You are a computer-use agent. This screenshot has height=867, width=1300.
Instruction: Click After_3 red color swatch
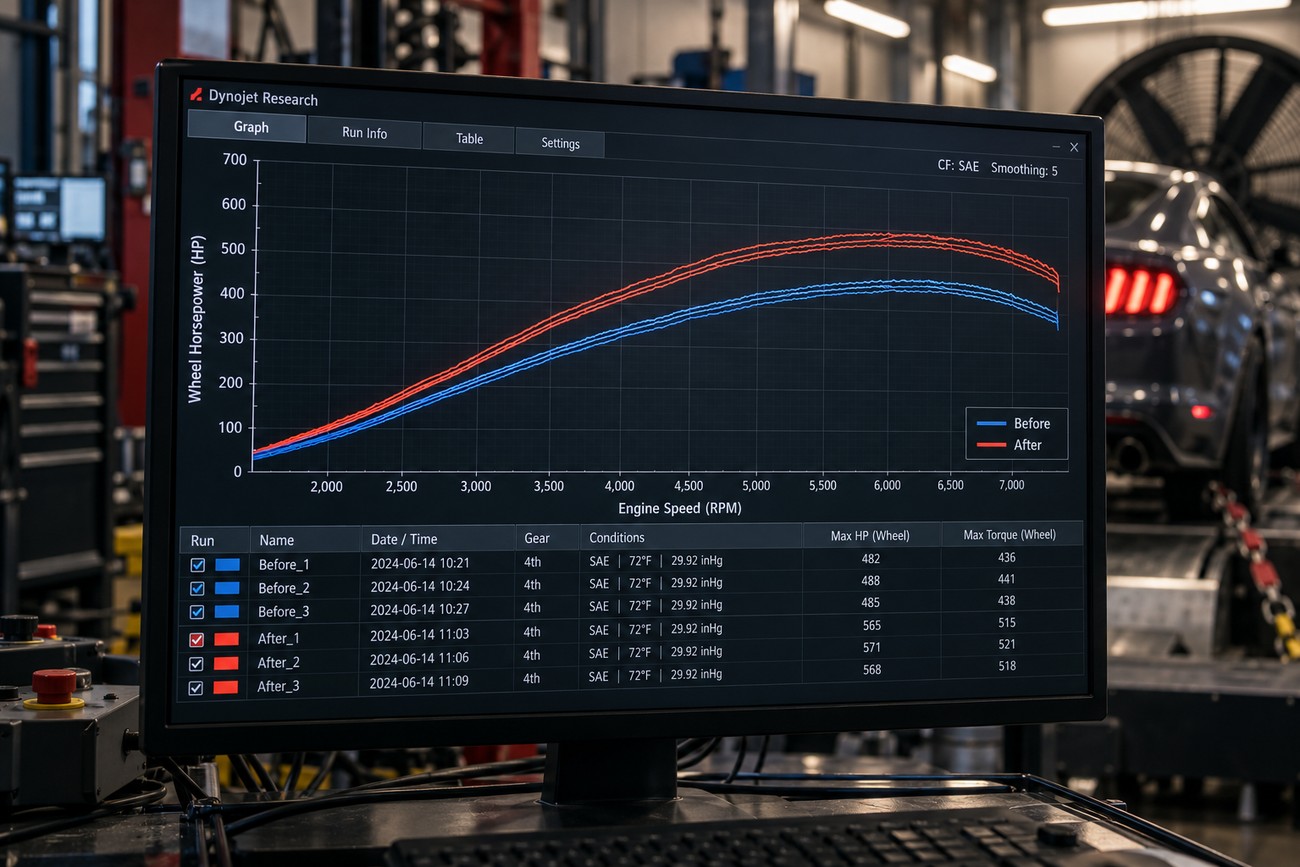click(x=226, y=687)
